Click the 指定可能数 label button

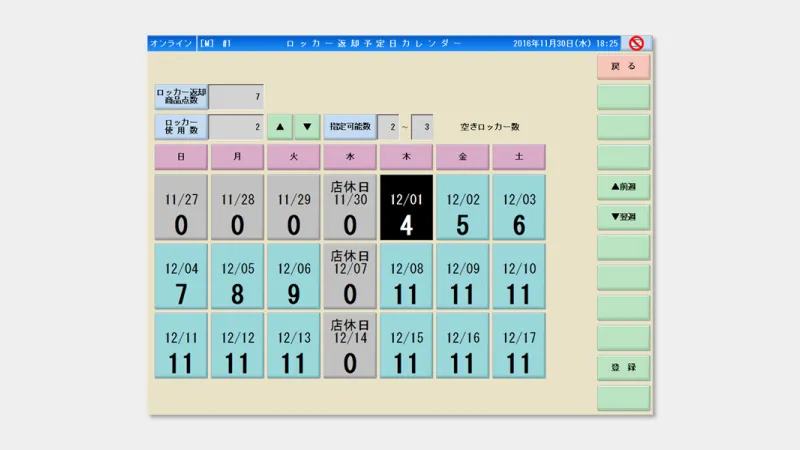349,127
